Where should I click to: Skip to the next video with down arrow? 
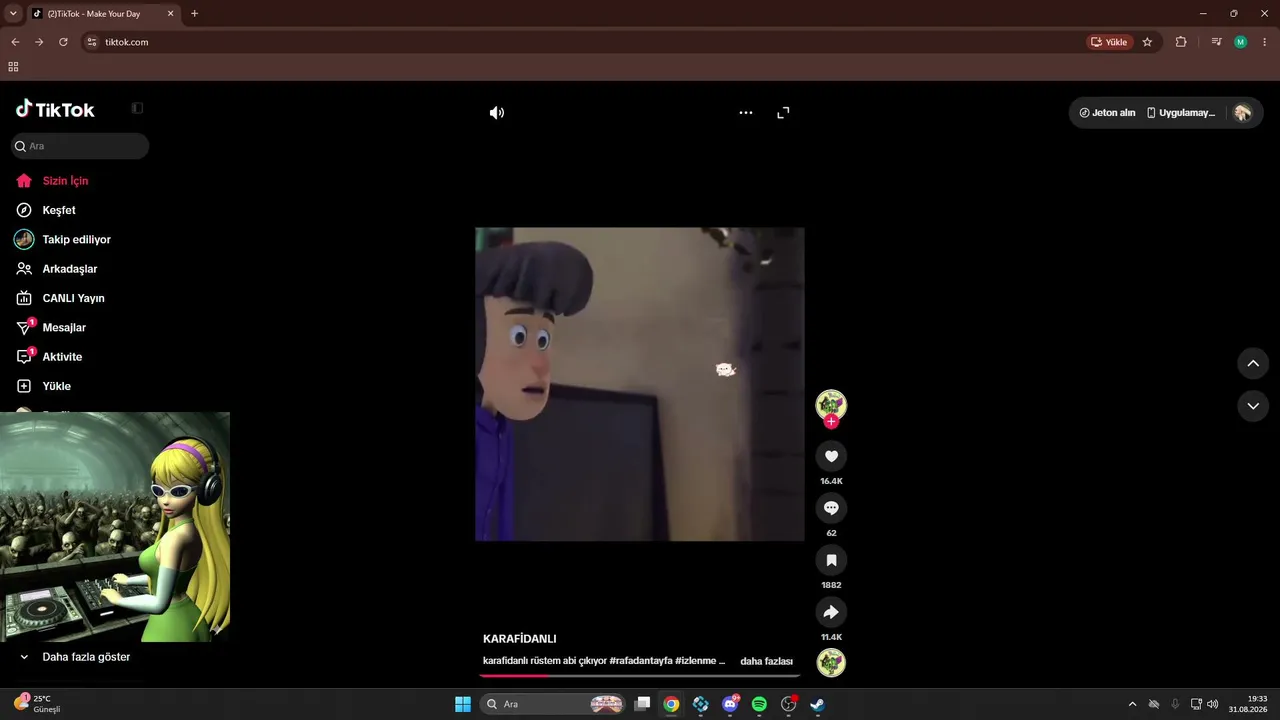[x=1253, y=406]
